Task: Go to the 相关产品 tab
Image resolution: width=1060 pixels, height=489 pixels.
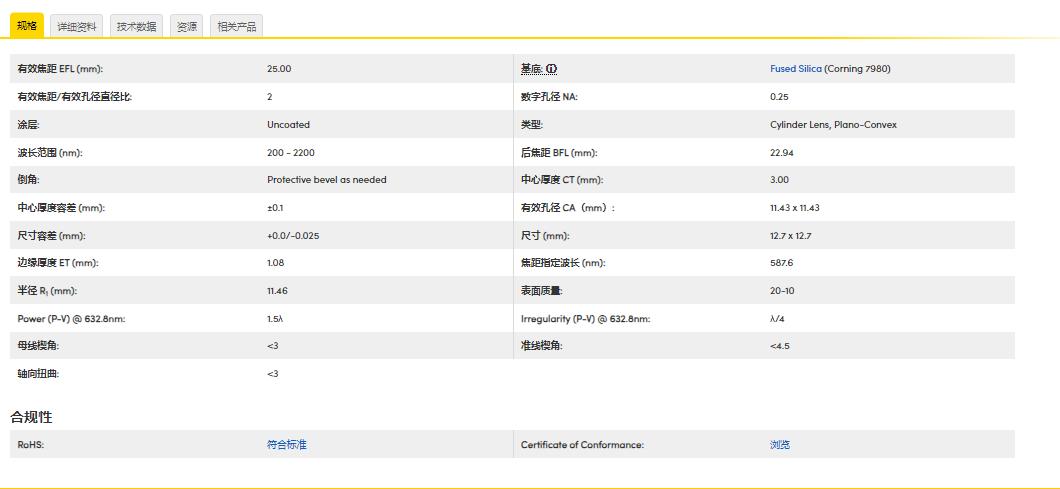Action: point(237,27)
